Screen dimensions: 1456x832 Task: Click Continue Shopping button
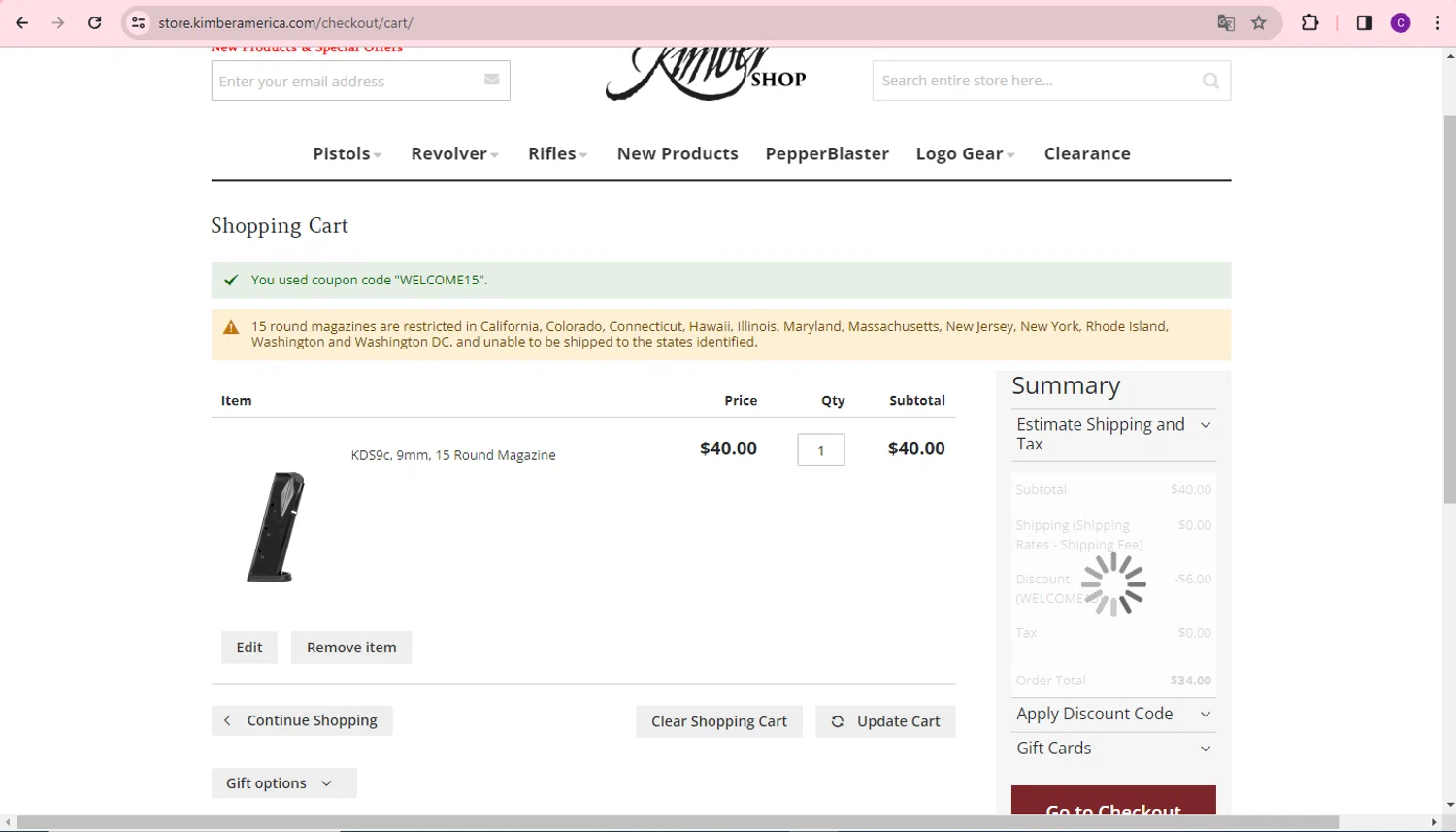tap(302, 720)
